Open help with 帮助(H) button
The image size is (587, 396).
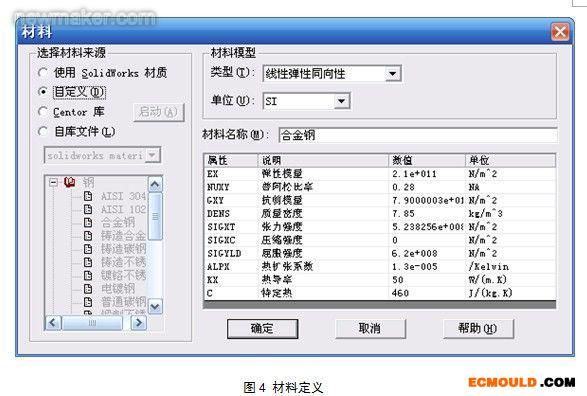[x=478, y=329]
